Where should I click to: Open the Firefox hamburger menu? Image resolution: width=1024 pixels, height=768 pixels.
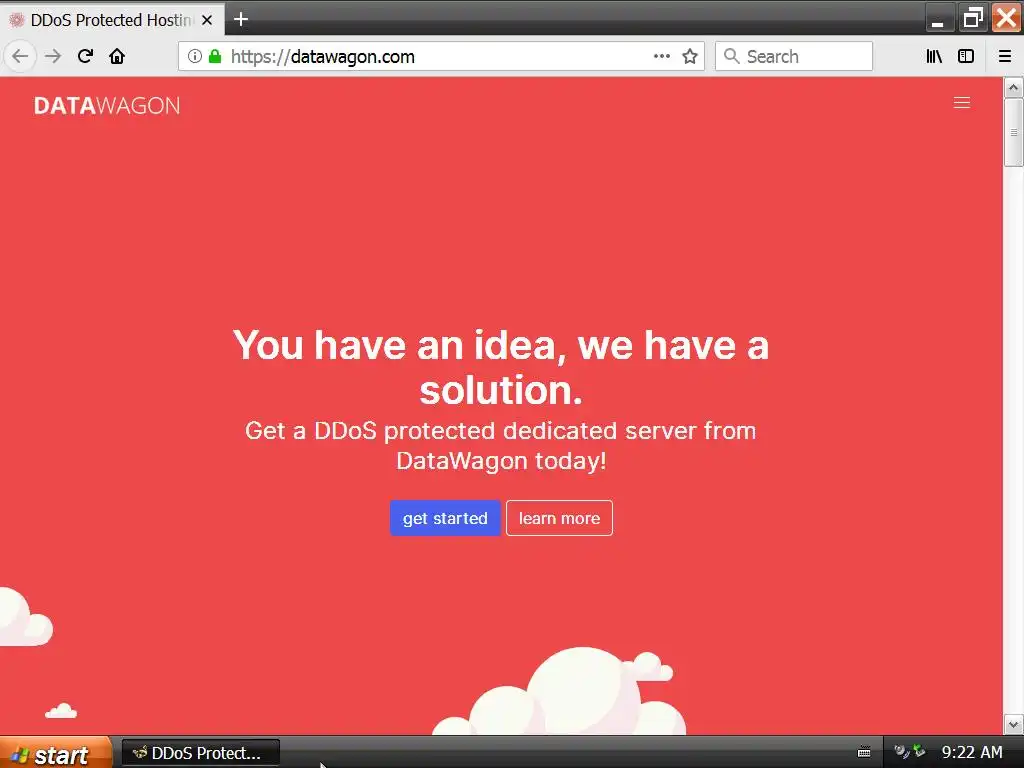tap(1004, 57)
